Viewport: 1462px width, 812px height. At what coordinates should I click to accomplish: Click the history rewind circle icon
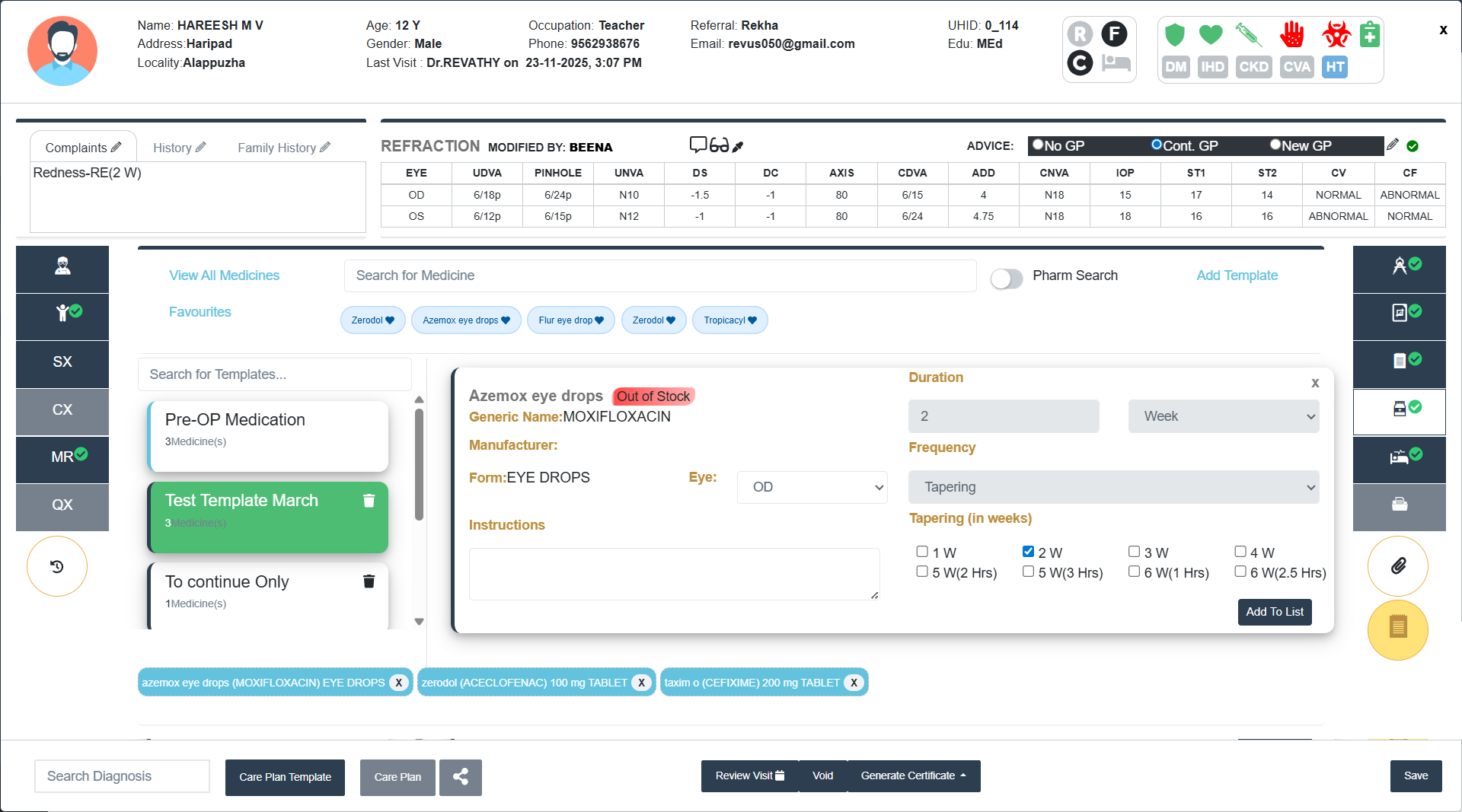click(x=57, y=566)
